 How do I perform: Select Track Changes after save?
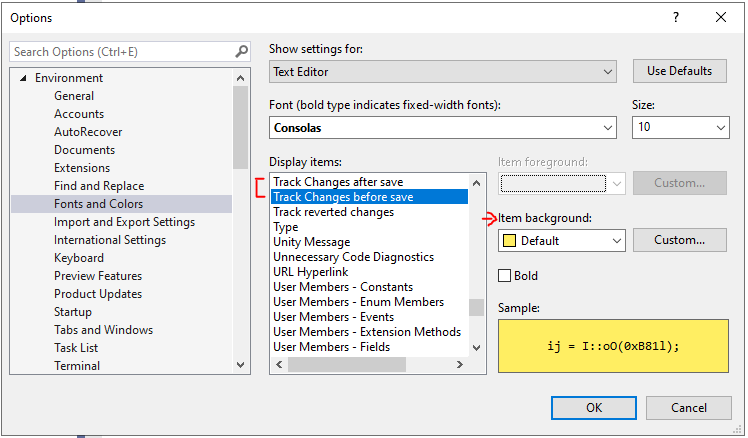point(338,182)
